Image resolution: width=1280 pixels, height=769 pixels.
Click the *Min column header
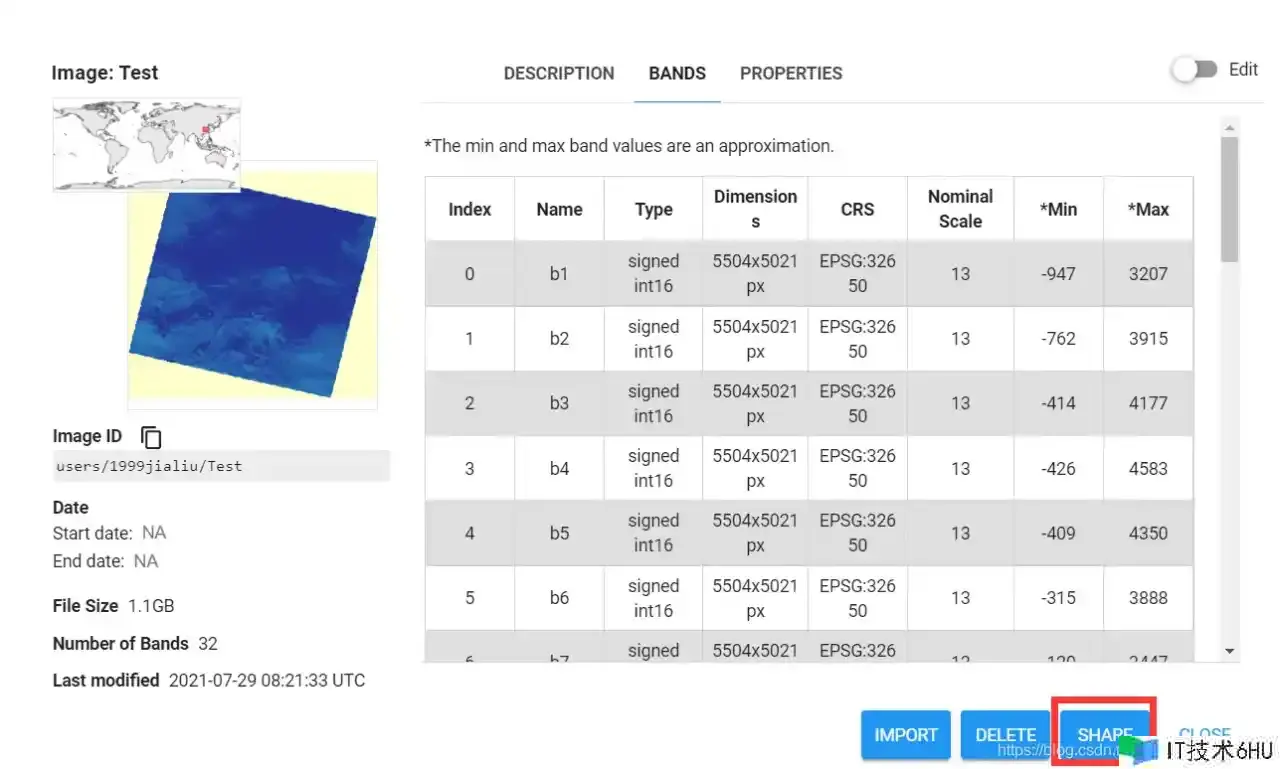(1058, 209)
